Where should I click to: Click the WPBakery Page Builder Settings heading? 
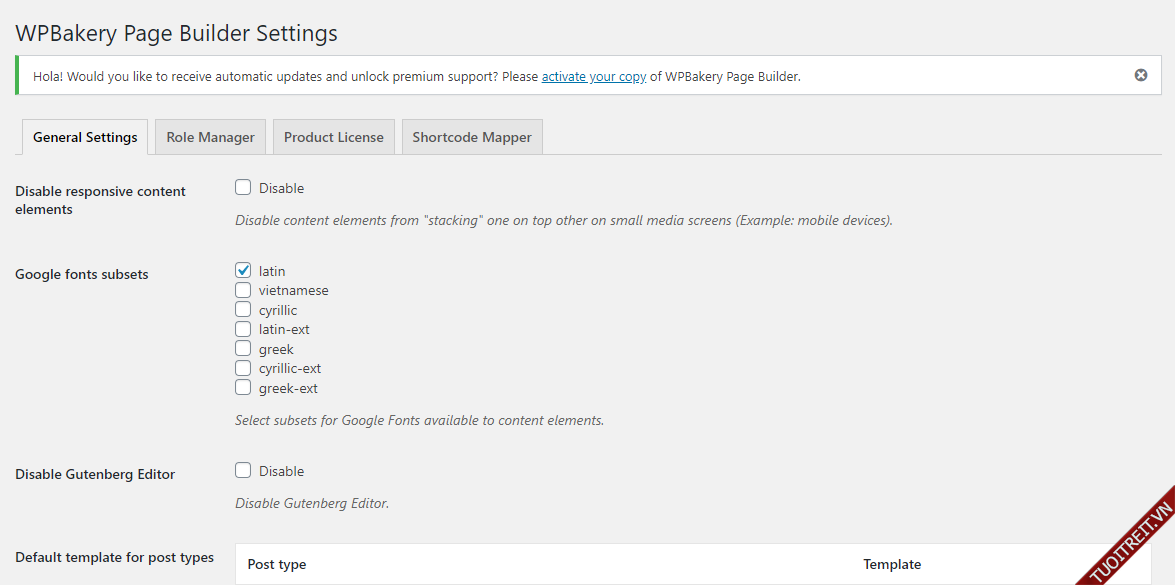coord(176,33)
